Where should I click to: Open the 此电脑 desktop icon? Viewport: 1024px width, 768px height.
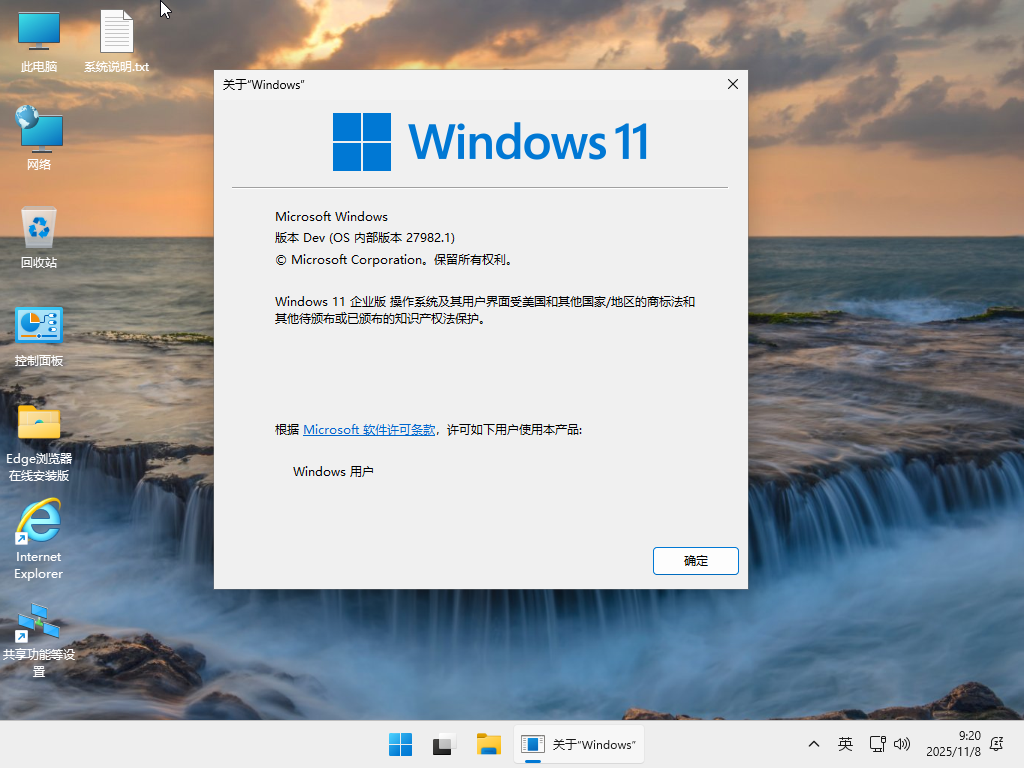click(39, 42)
